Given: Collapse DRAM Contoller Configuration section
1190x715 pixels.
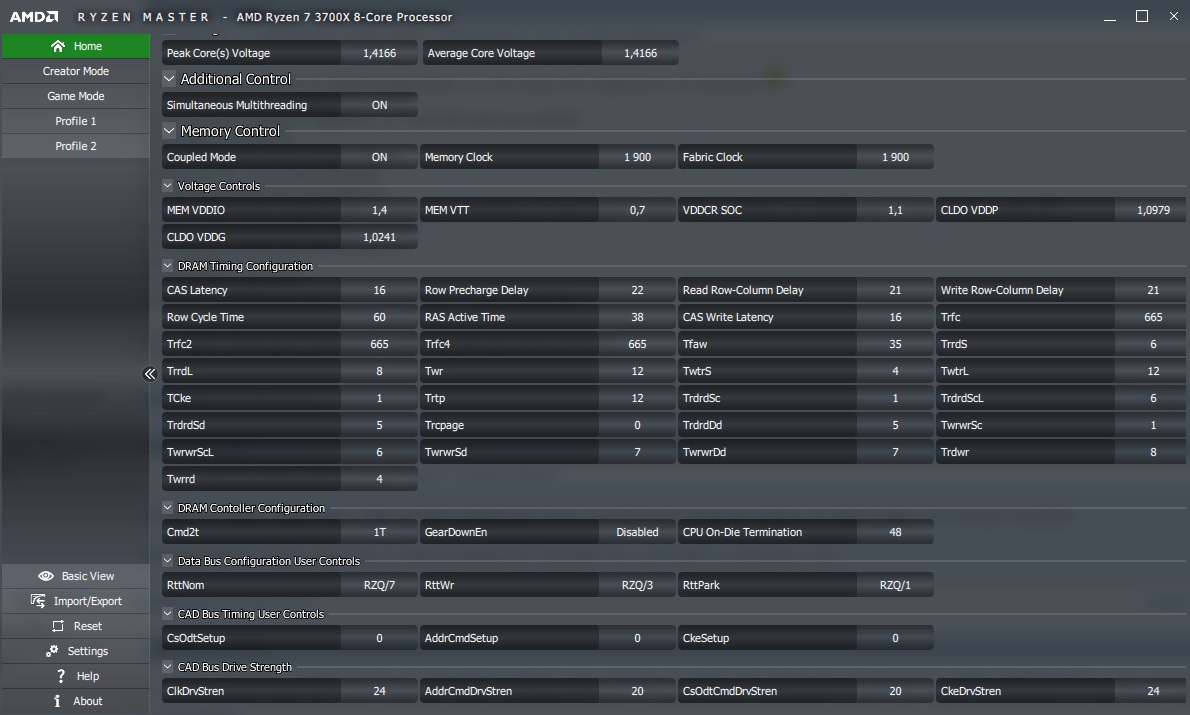Looking at the screenshot, I should pyautogui.click(x=168, y=508).
